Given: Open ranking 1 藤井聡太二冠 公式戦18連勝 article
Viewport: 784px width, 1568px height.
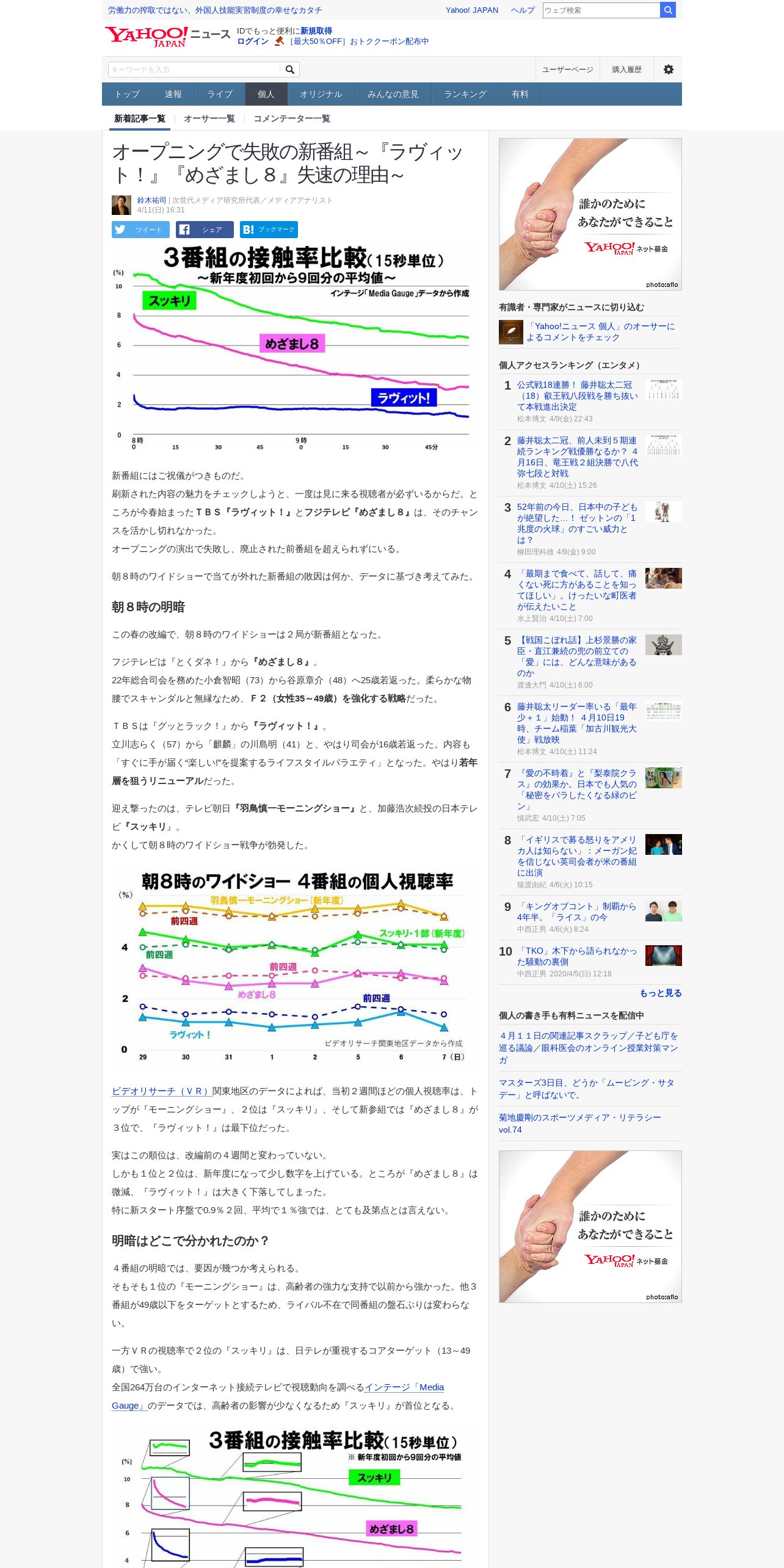Looking at the screenshot, I should coord(577,396).
